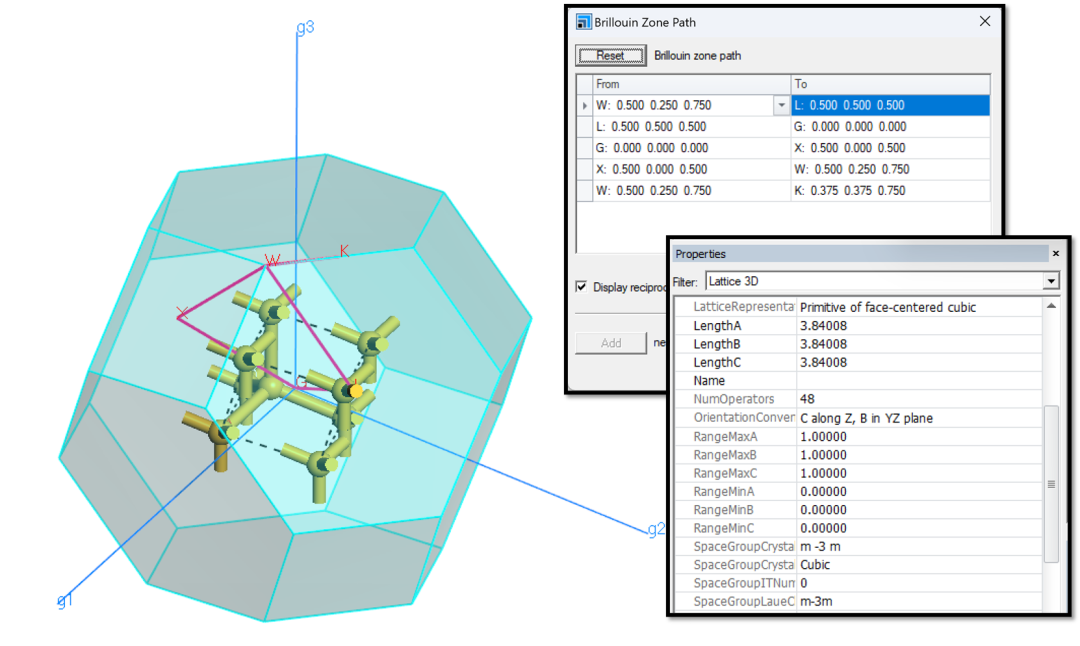Click the Properties panel scrollbar thumb
This screenshot has width=1080, height=646.
1051,484
